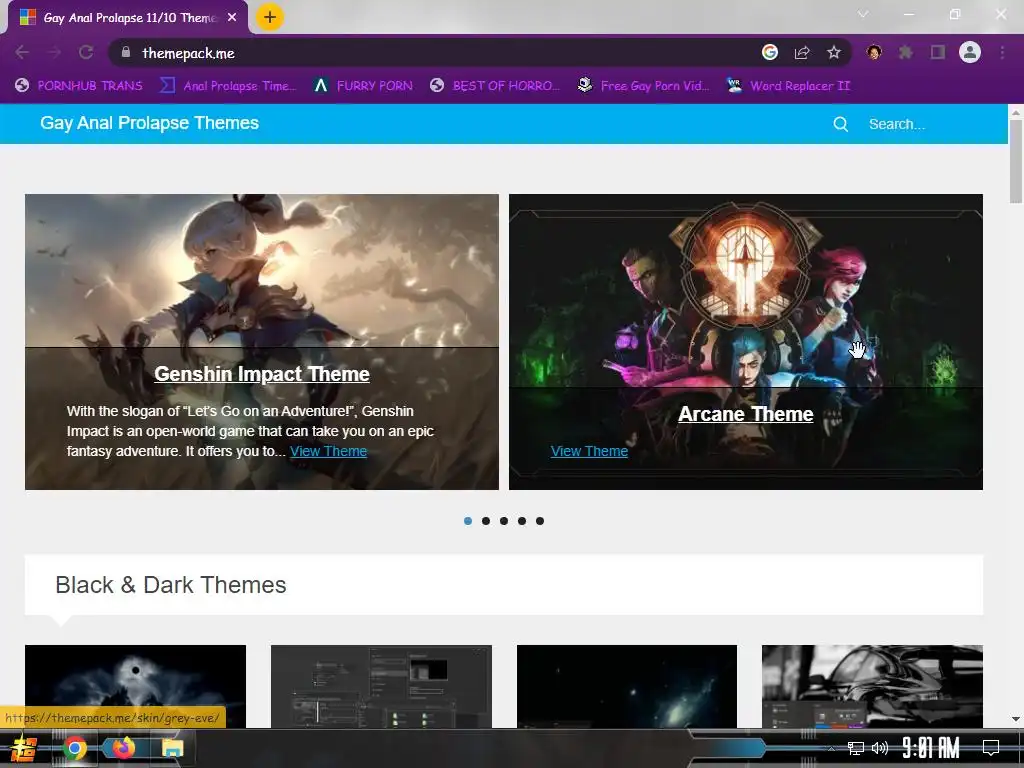Show hidden tray icons chevron
Image resolution: width=1024 pixels, height=768 pixels.
[831, 748]
